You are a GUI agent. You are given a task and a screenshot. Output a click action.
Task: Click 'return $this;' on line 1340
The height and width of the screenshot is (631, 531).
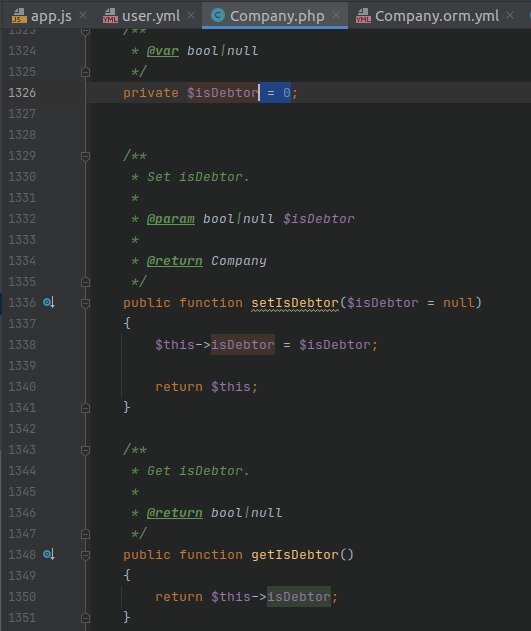pos(206,387)
